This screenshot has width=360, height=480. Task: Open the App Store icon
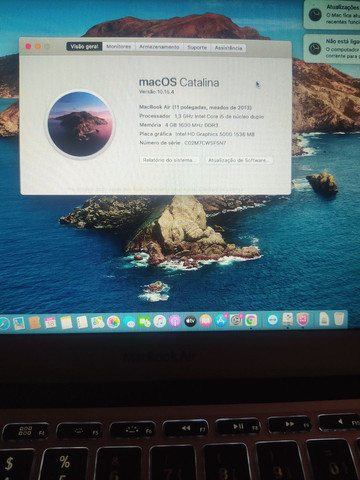click(220, 320)
